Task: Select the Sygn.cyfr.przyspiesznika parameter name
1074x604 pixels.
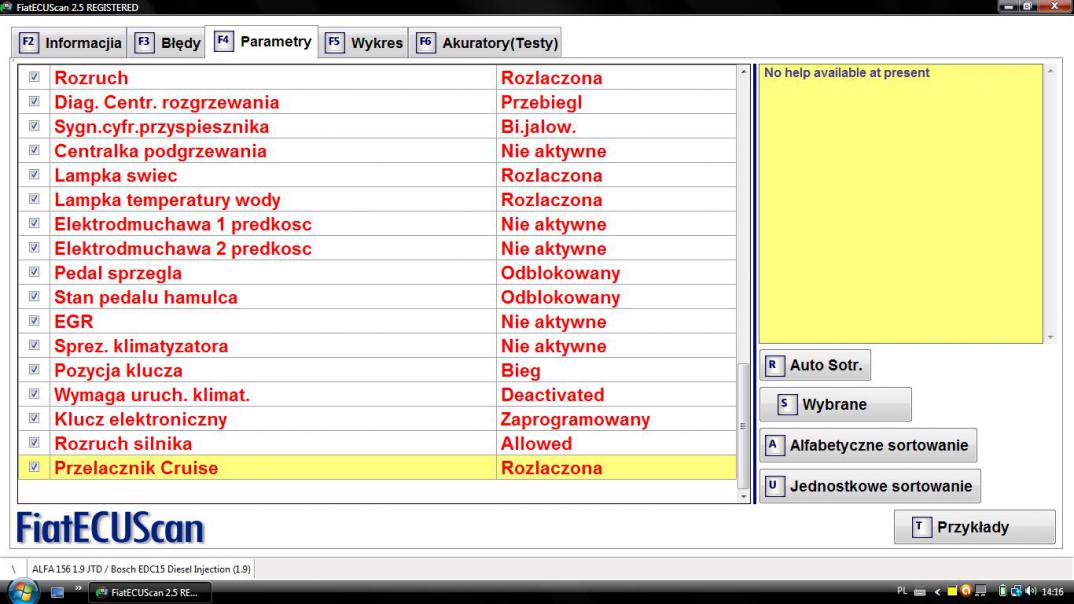Action: 162,127
